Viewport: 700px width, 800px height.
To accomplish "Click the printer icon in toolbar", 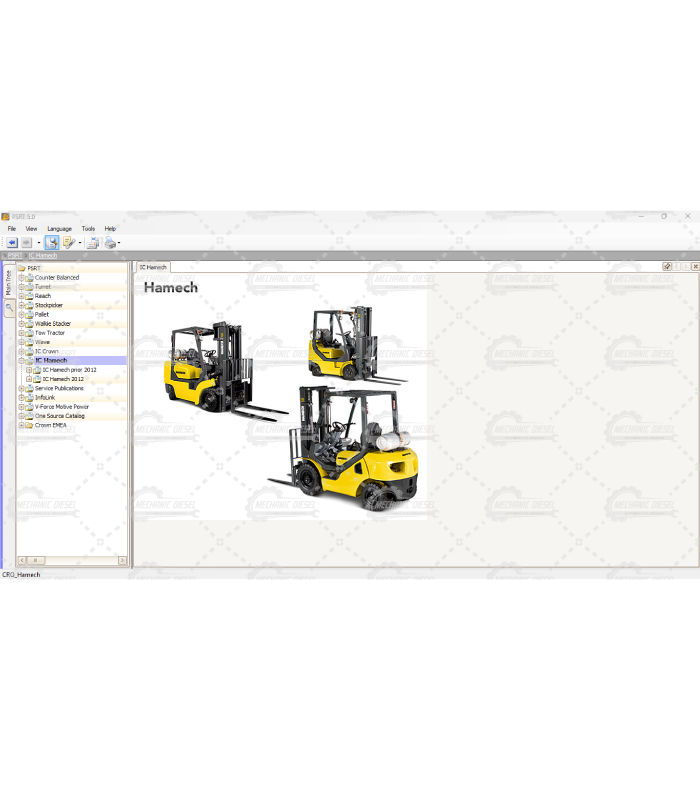I will tap(109, 243).
